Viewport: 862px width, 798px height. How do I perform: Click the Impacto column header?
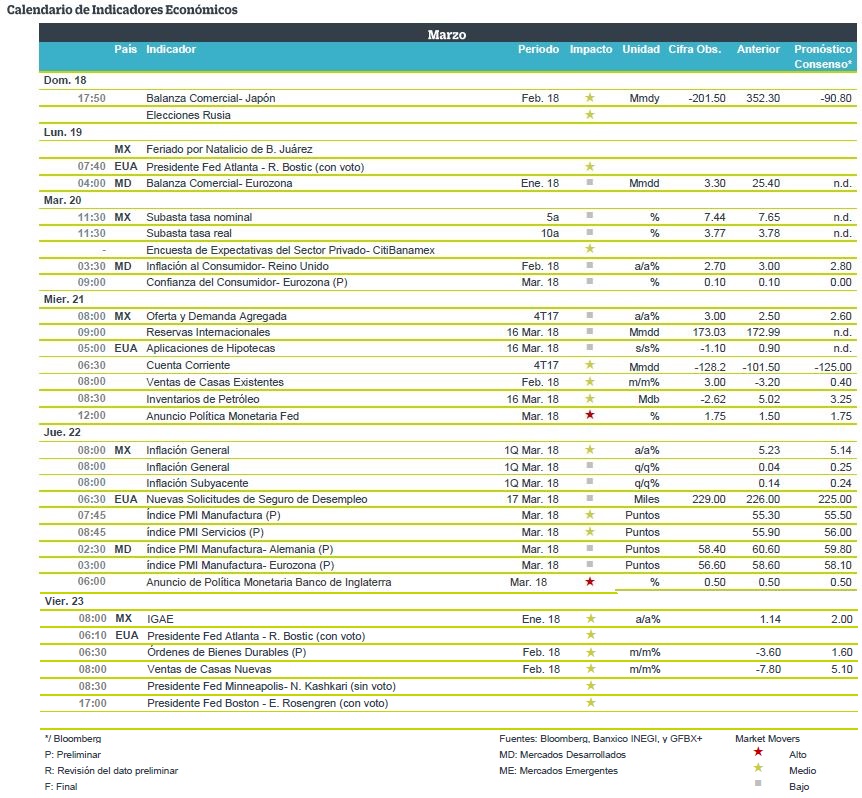tap(591, 49)
